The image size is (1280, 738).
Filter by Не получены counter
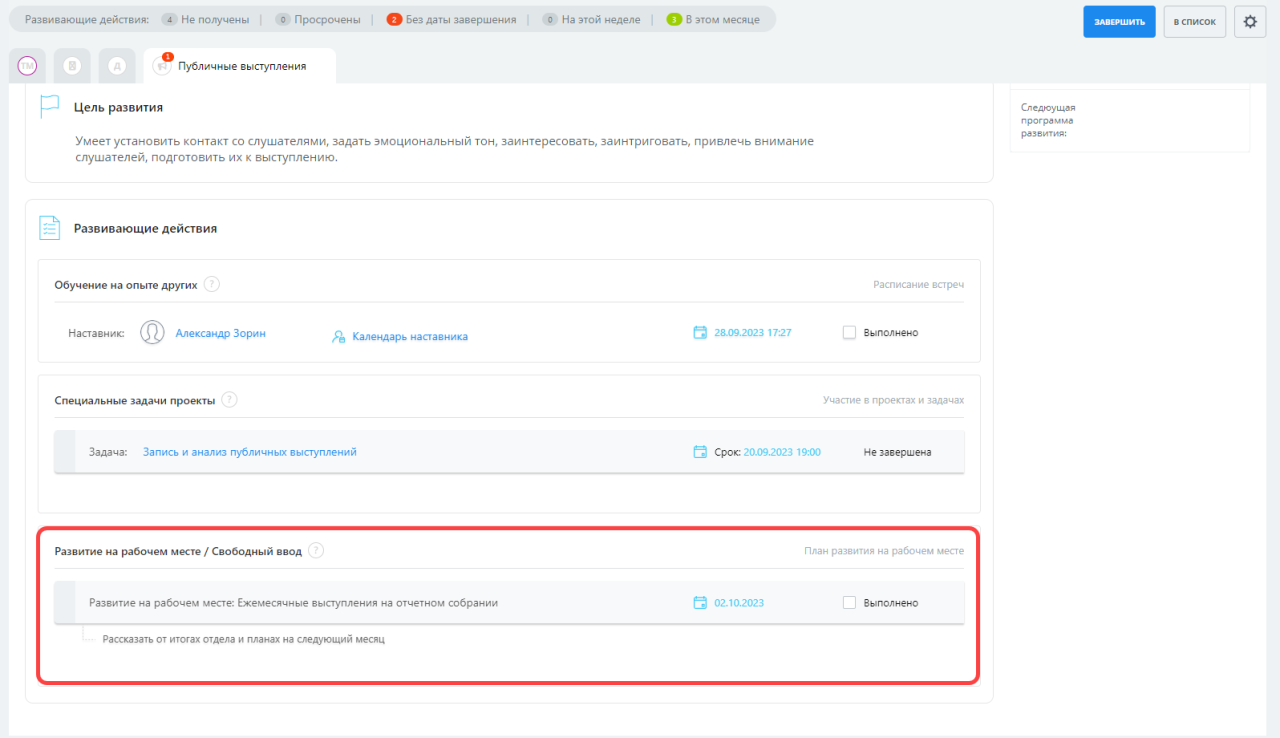click(x=204, y=19)
